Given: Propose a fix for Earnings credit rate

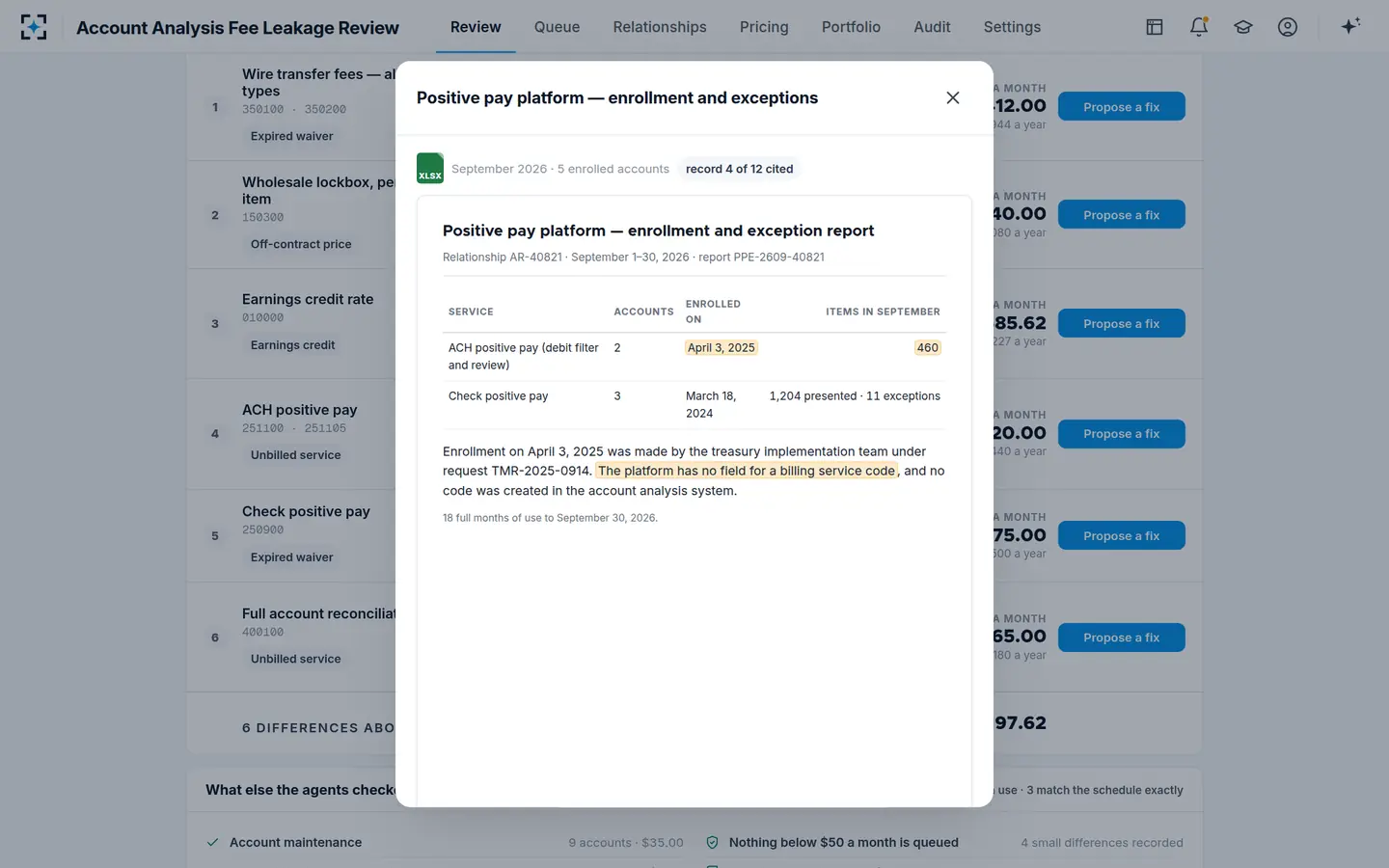Looking at the screenshot, I should tap(1121, 324).
